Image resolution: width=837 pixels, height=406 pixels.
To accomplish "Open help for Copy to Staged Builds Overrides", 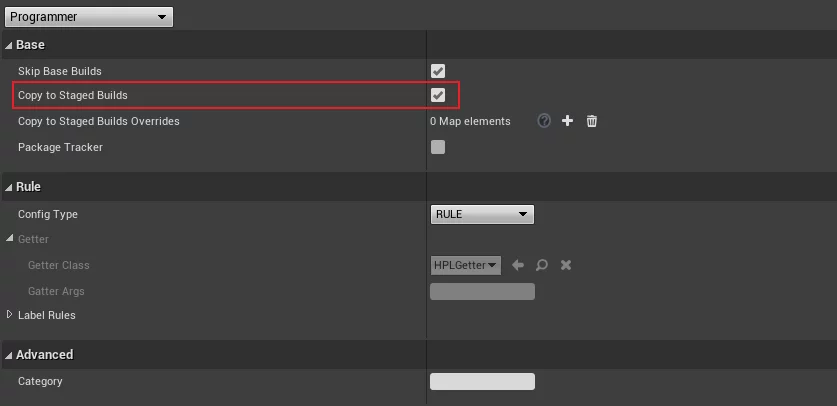I will (544, 121).
